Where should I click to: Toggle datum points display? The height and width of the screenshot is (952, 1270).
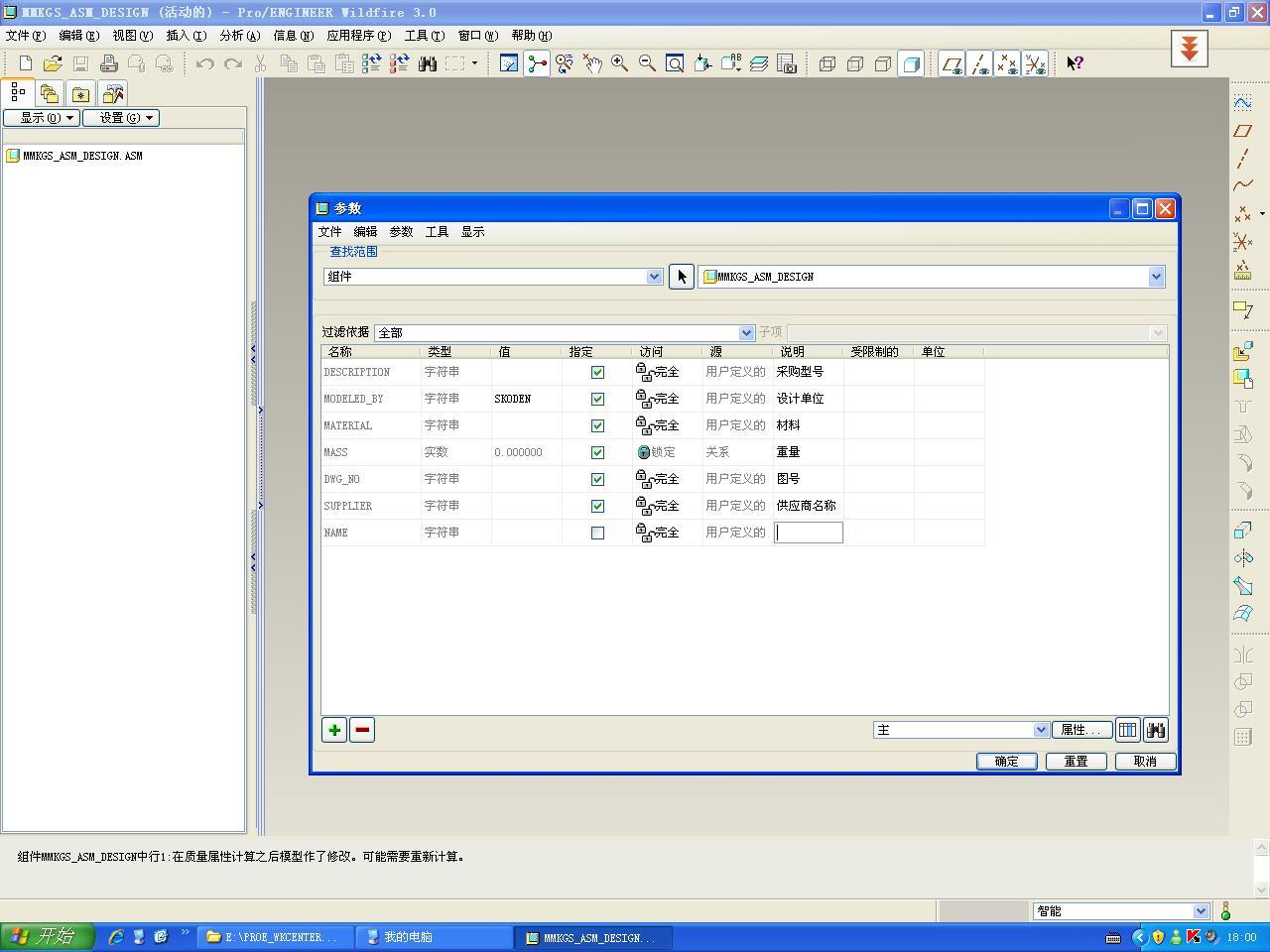pyautogui.click(x=1007, y=63)
